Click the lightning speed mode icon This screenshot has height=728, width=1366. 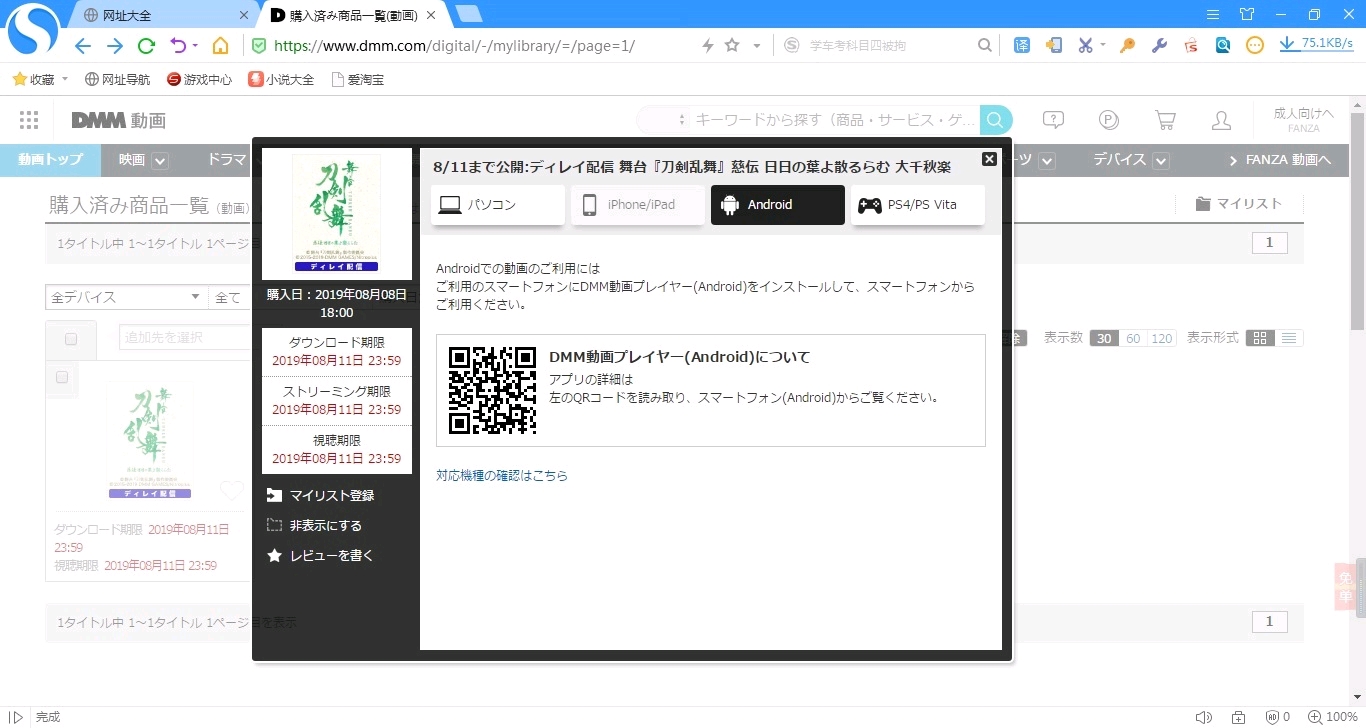pos(708,46)
